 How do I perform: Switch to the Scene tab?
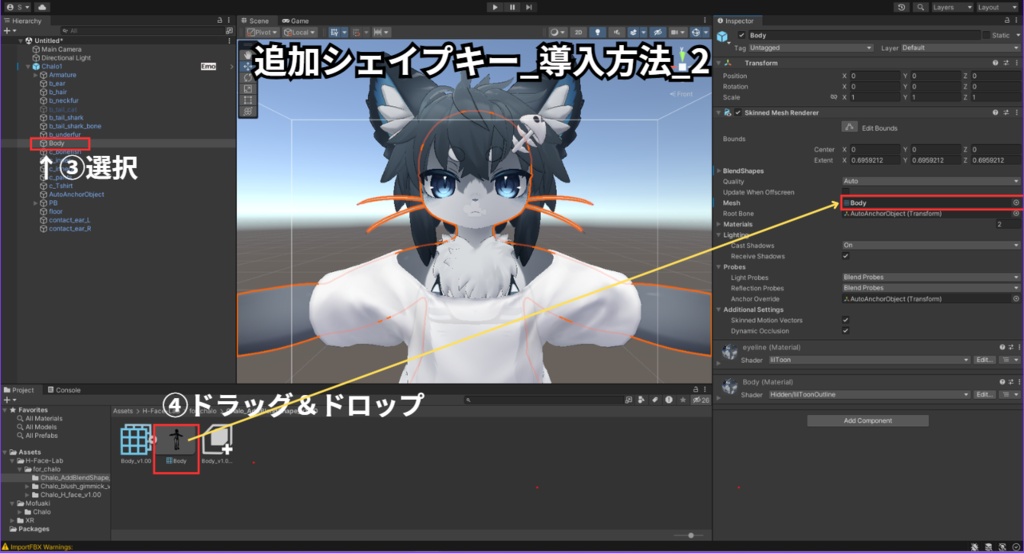(255, 21)
